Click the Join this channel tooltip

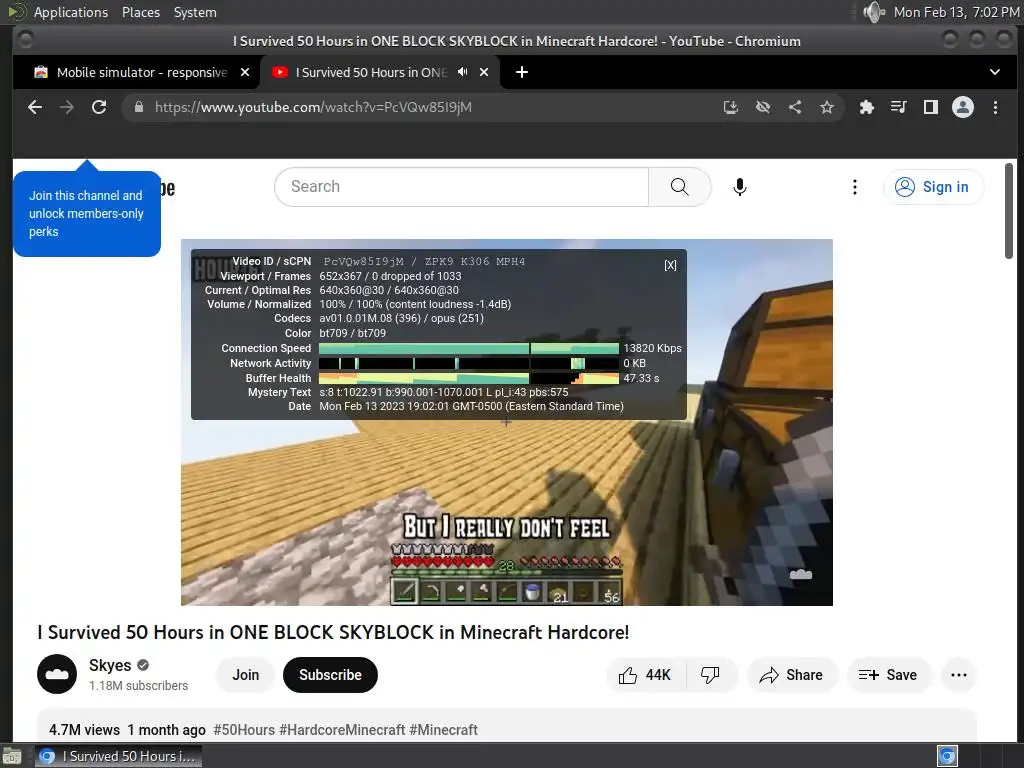point(87,214)
